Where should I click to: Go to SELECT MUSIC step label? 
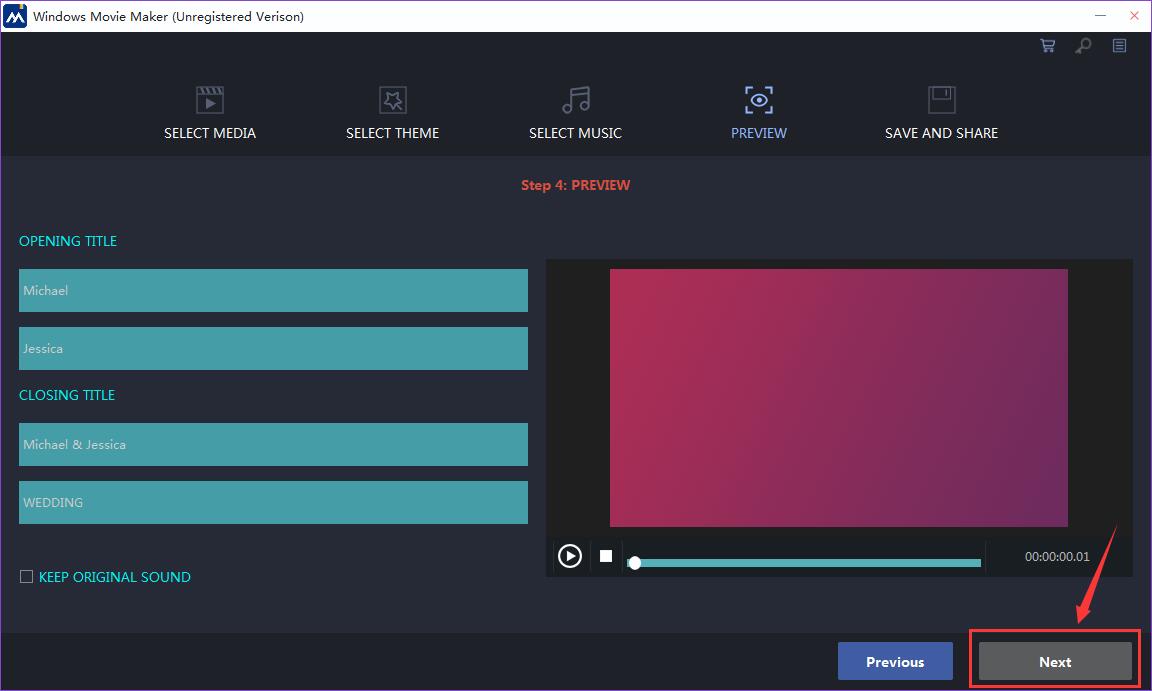tap(575, 133)
